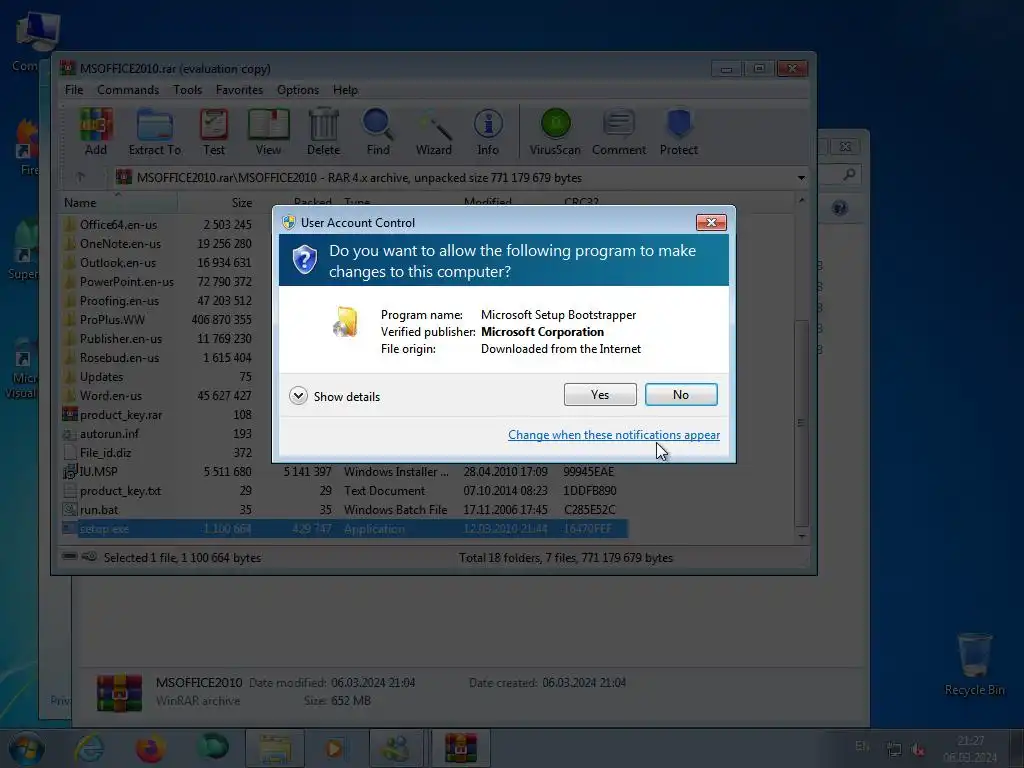Open the Commands menu in WinRAR
Screen dimensions: 1024x768
coord(128,90)
